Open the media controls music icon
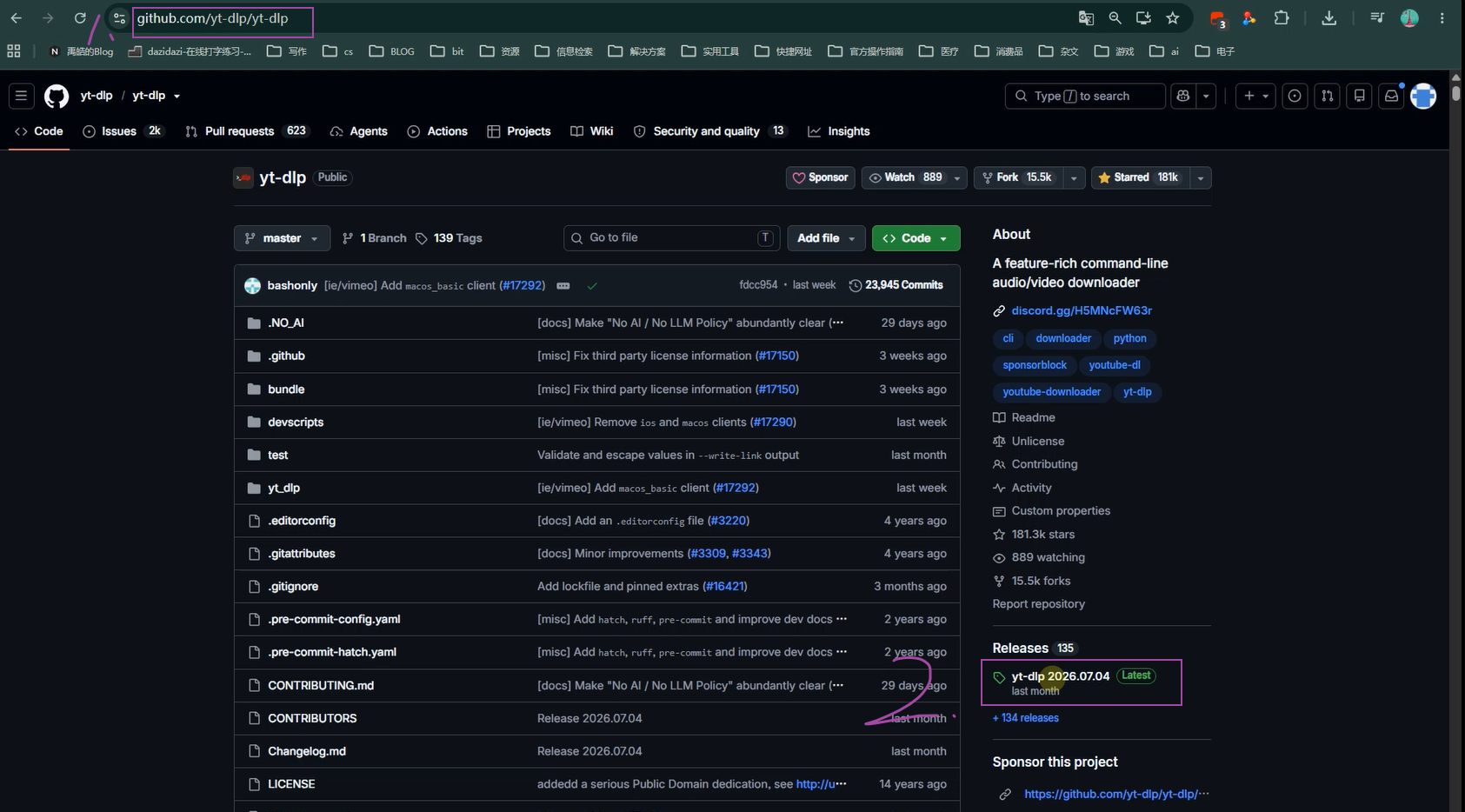The width and height of the screenshot is (1465, 812). pyautogui.click(x=1376, y=18)
